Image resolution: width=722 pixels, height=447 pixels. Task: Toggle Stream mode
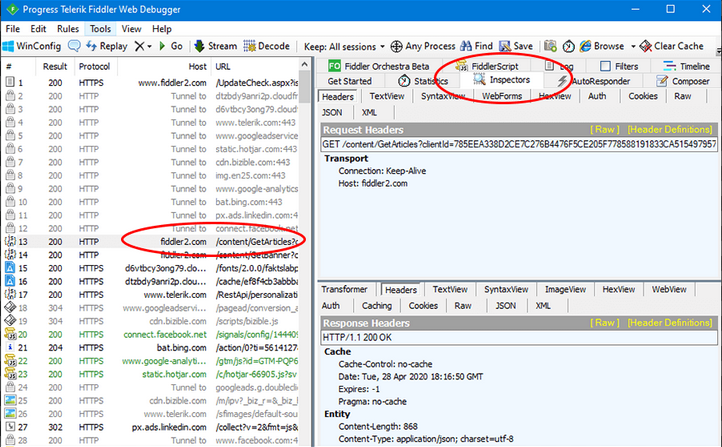point(215,46)
